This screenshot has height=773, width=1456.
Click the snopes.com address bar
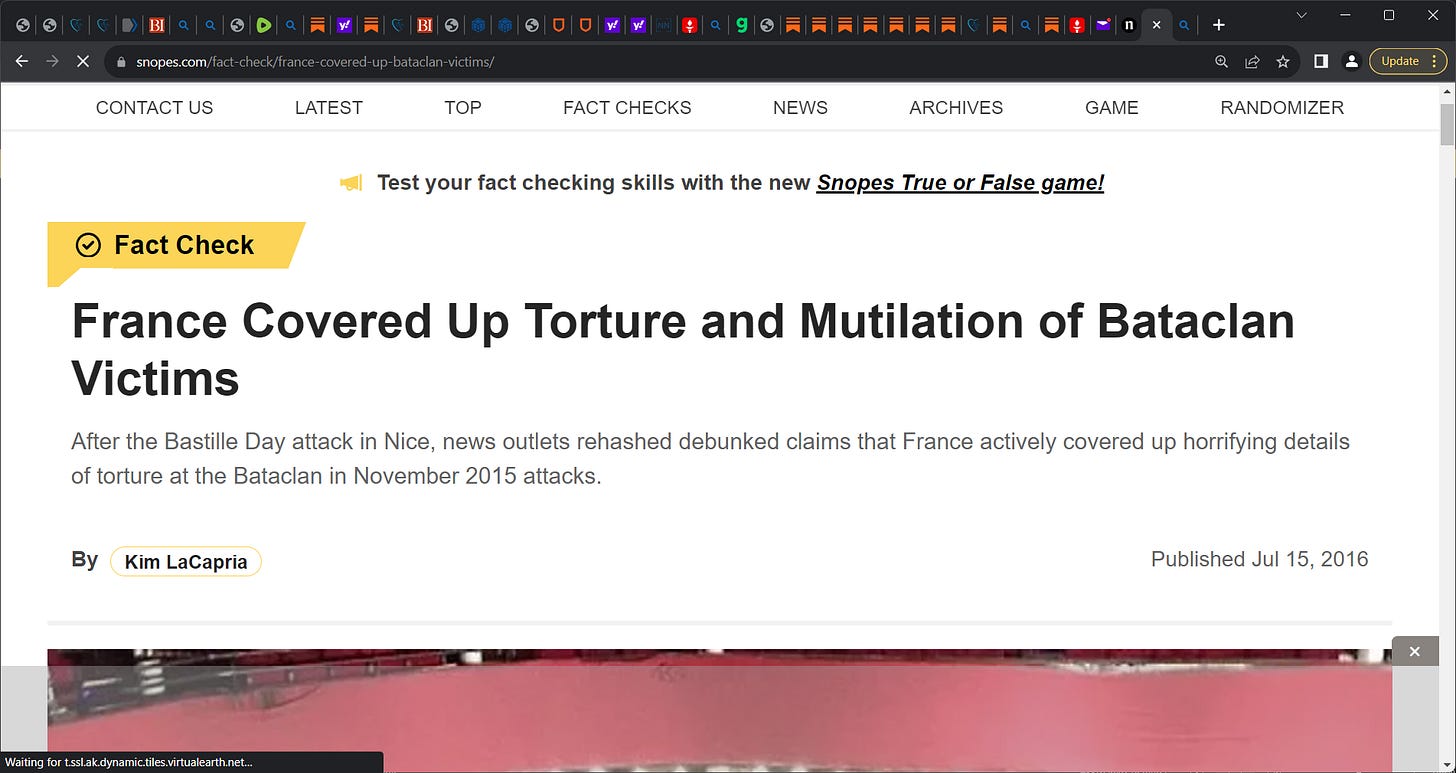point(660,61)
